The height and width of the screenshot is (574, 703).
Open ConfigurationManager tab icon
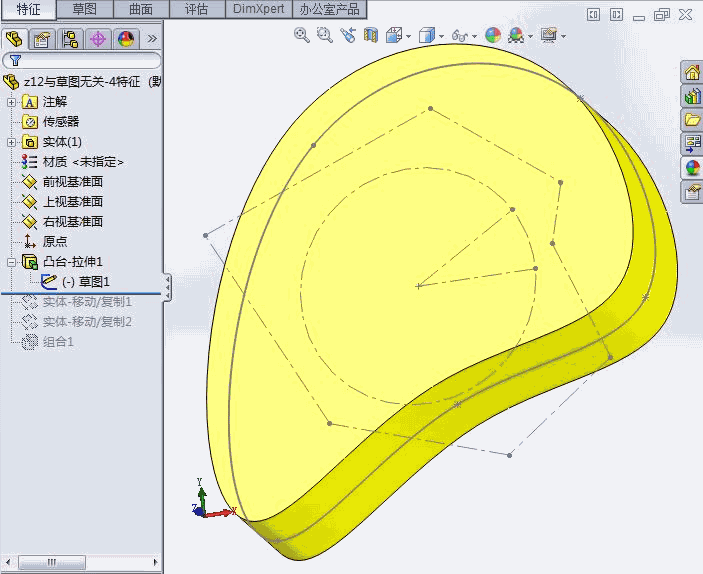(70, 39)
